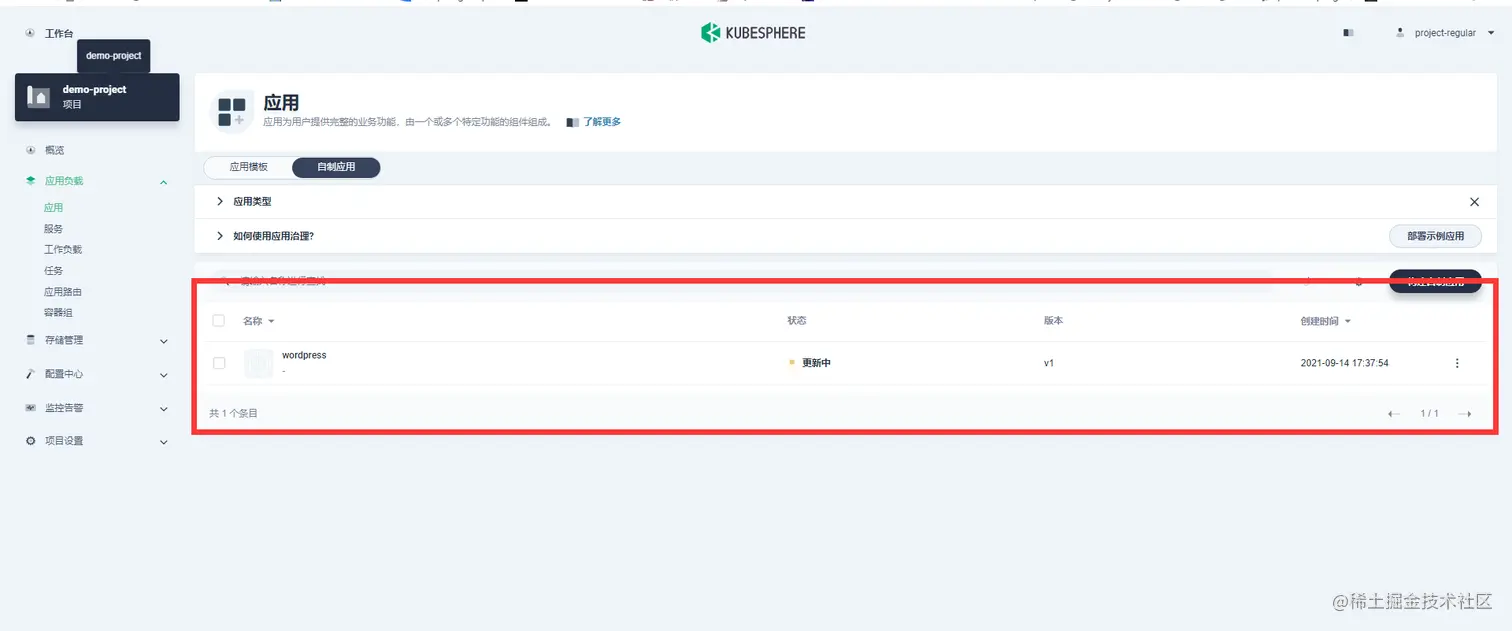This screenshot has width=1512, height=631.
Task: Collapse the 应用负载 menu chevron
Action: pos(164,182)
